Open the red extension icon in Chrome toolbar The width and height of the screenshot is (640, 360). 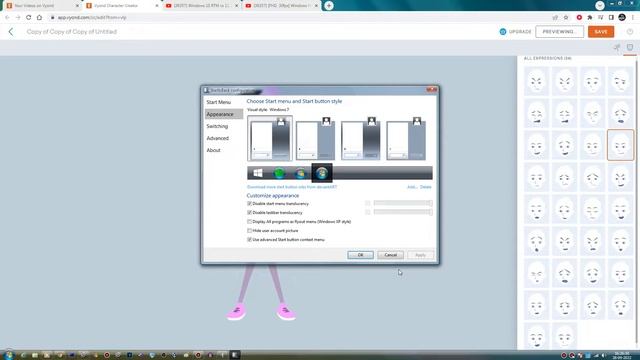point(579,18)
